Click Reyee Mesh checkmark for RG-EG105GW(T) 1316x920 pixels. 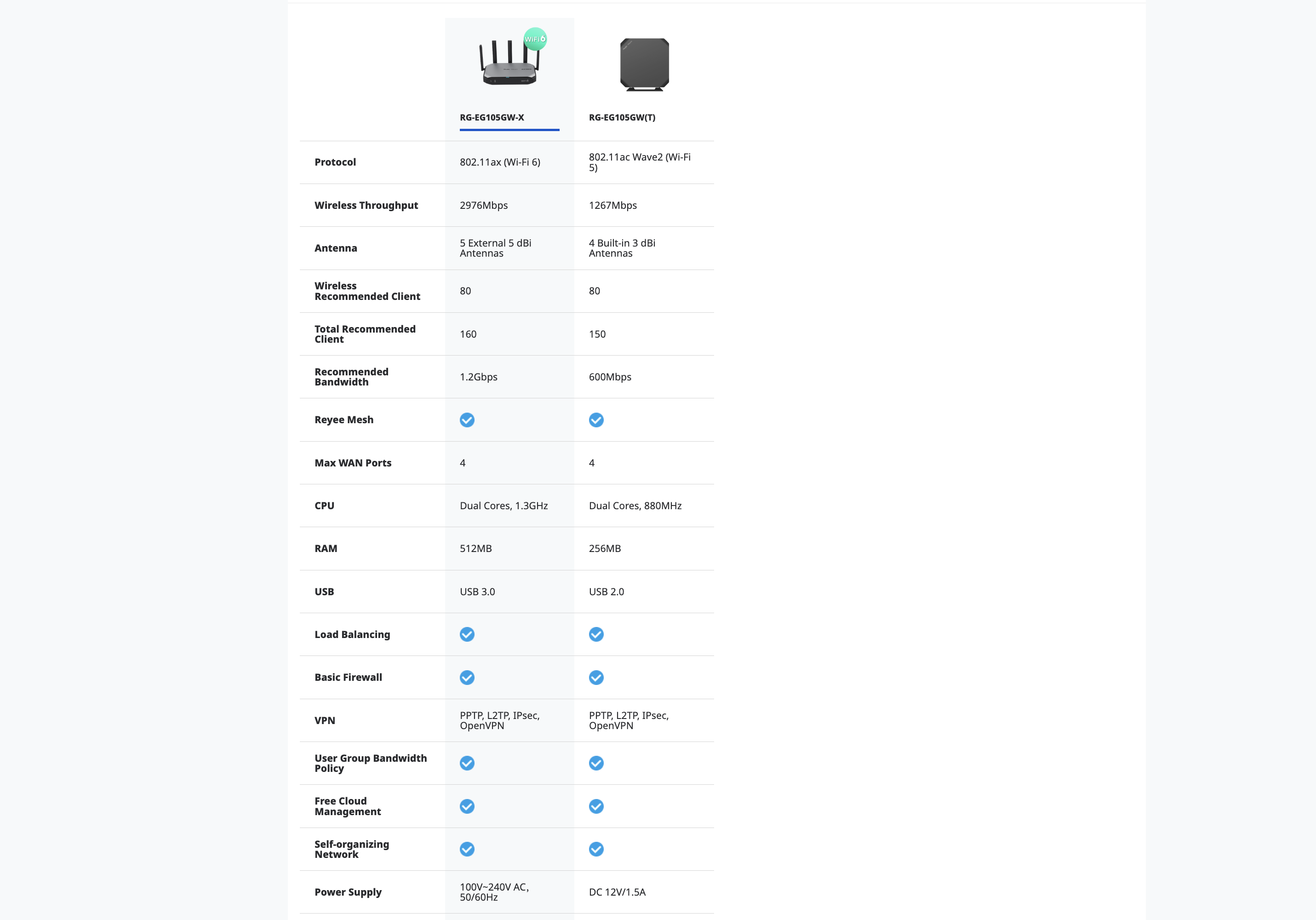596,420
